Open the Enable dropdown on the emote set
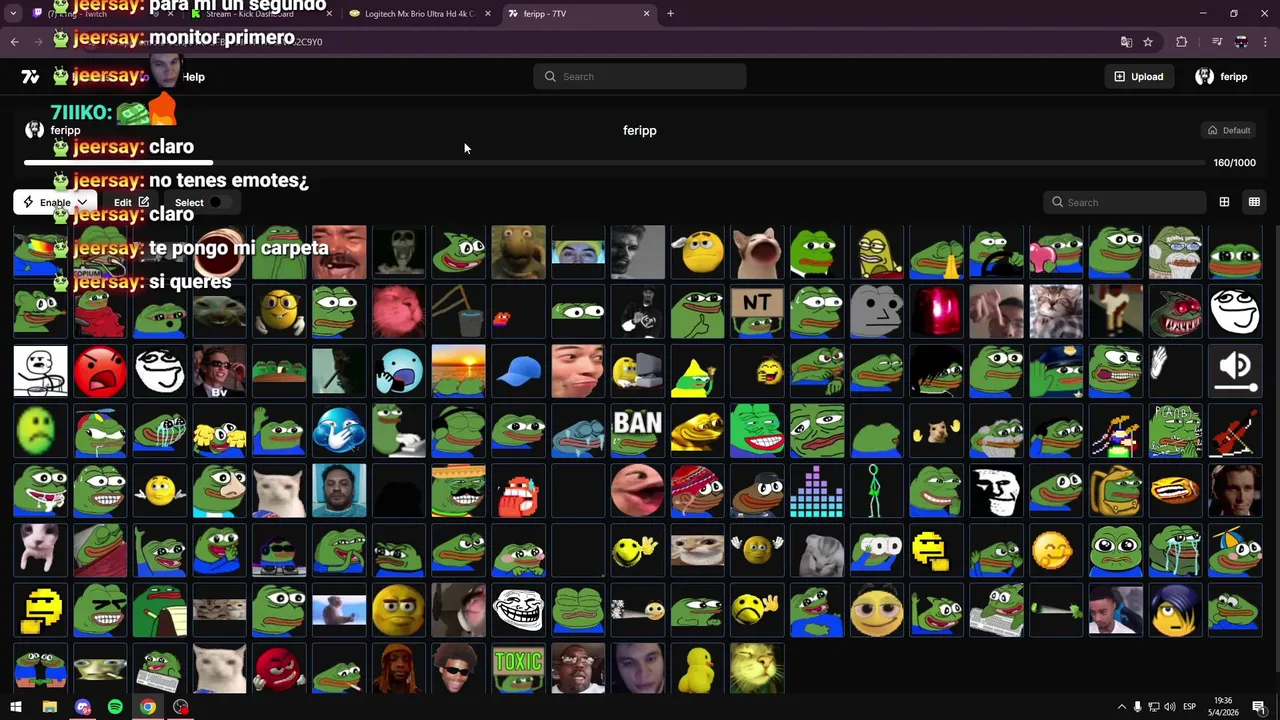 click(55, 202)
